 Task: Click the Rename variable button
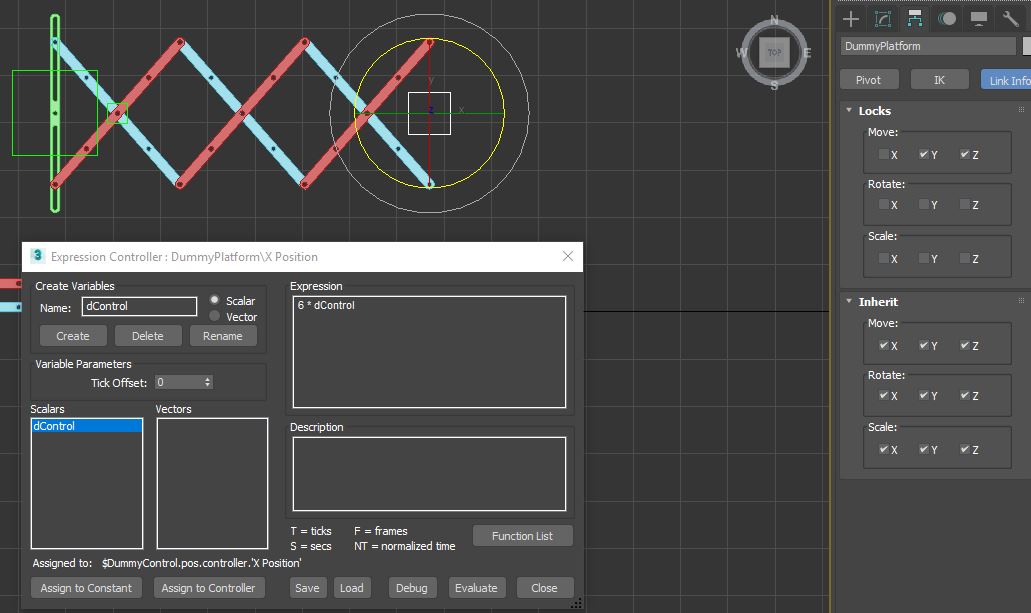click(x=223, y=335)
